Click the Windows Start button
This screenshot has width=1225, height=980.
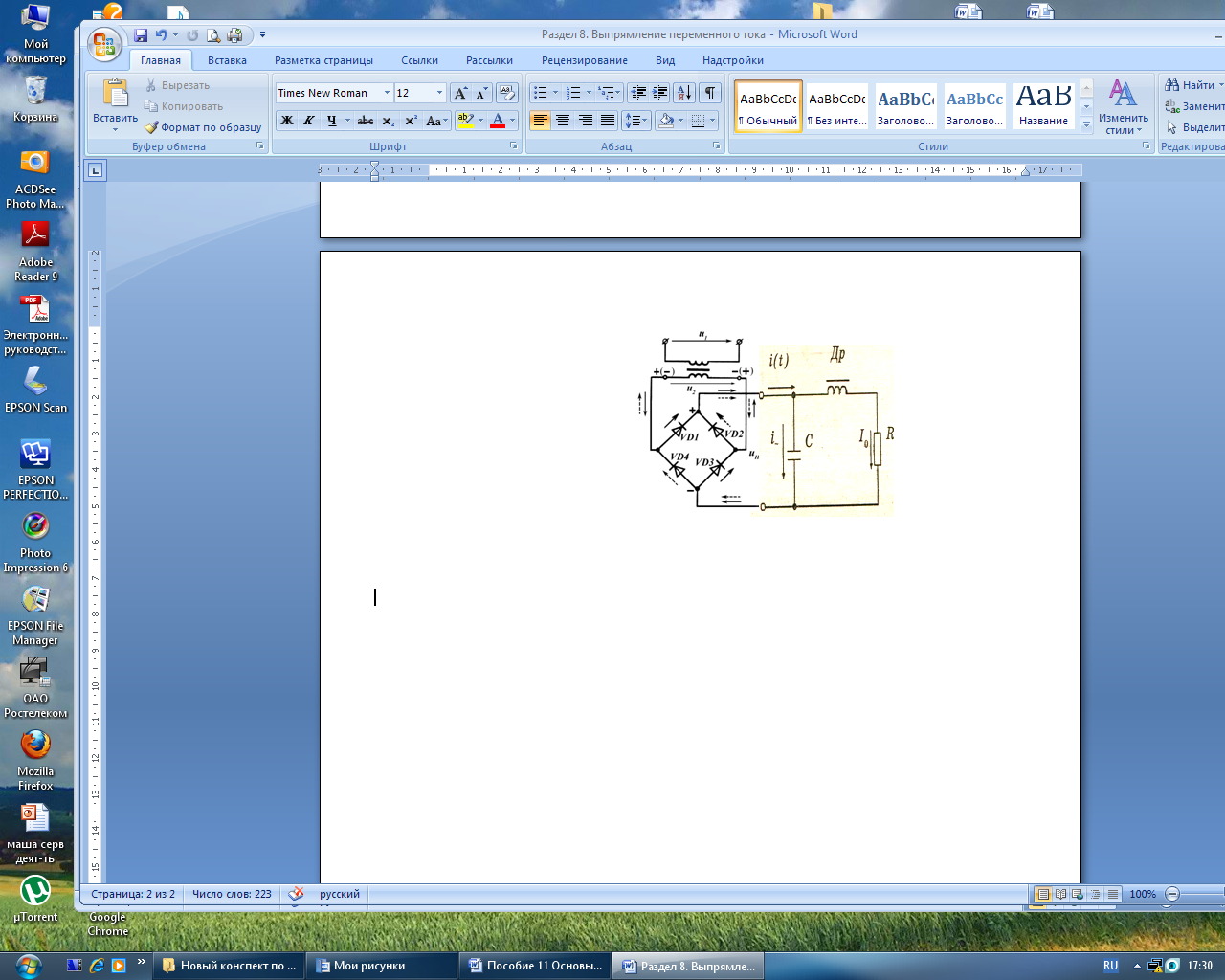[29, 965]
